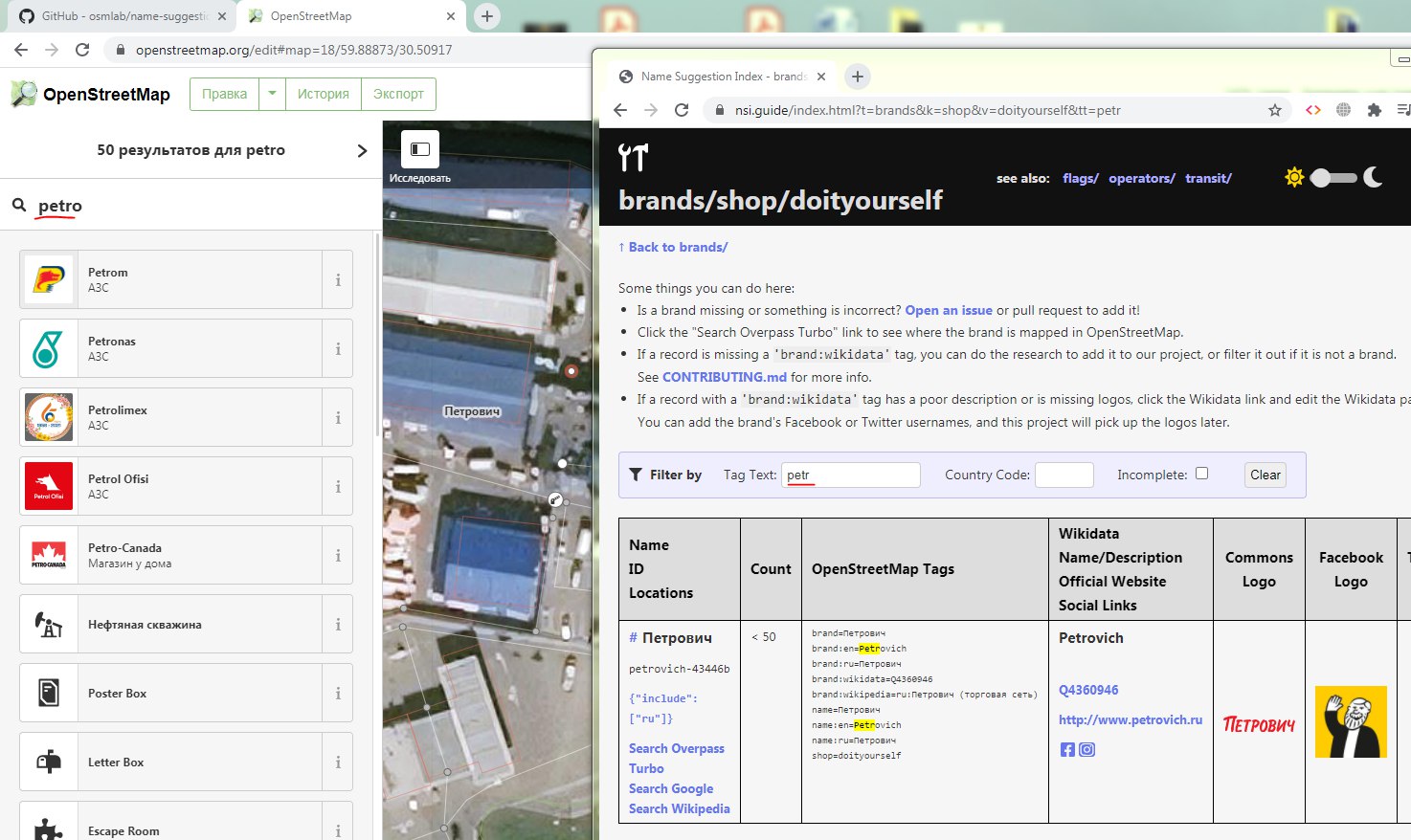Click the Правка edit button
1411x840 pixels.
point(224,94)
